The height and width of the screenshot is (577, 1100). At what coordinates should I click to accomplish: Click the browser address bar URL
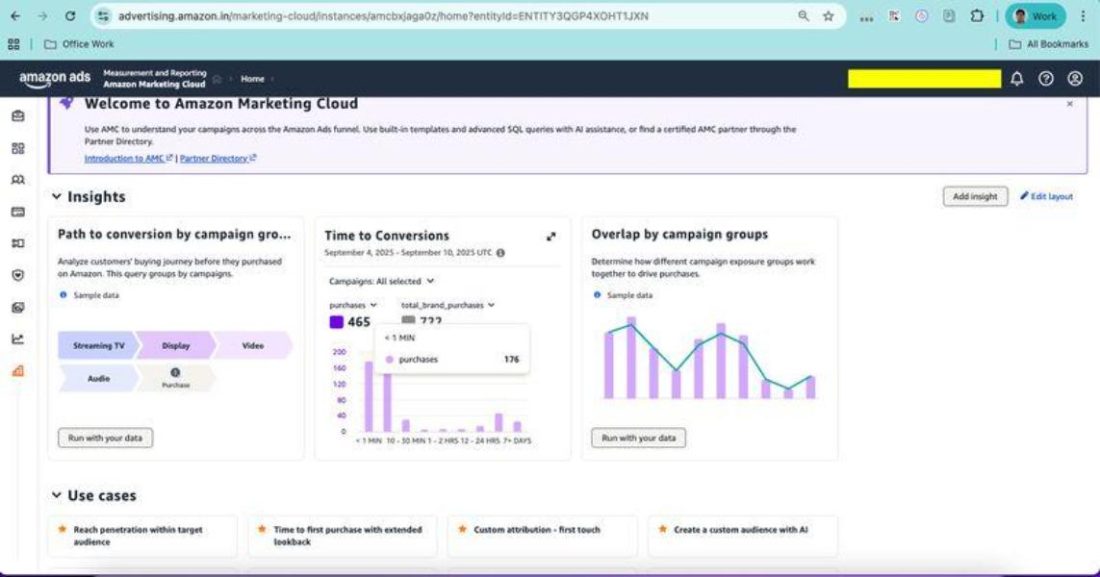click(383, 15)
